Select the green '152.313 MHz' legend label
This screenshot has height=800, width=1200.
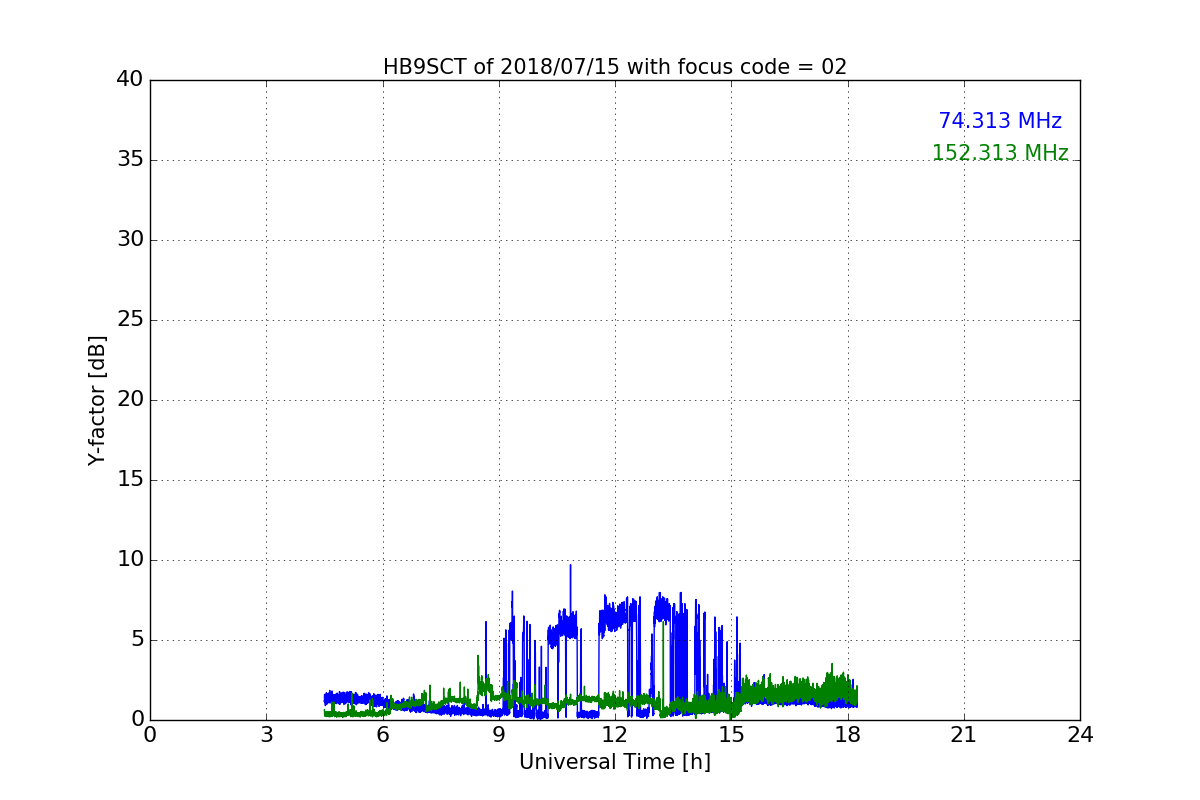1000,153
